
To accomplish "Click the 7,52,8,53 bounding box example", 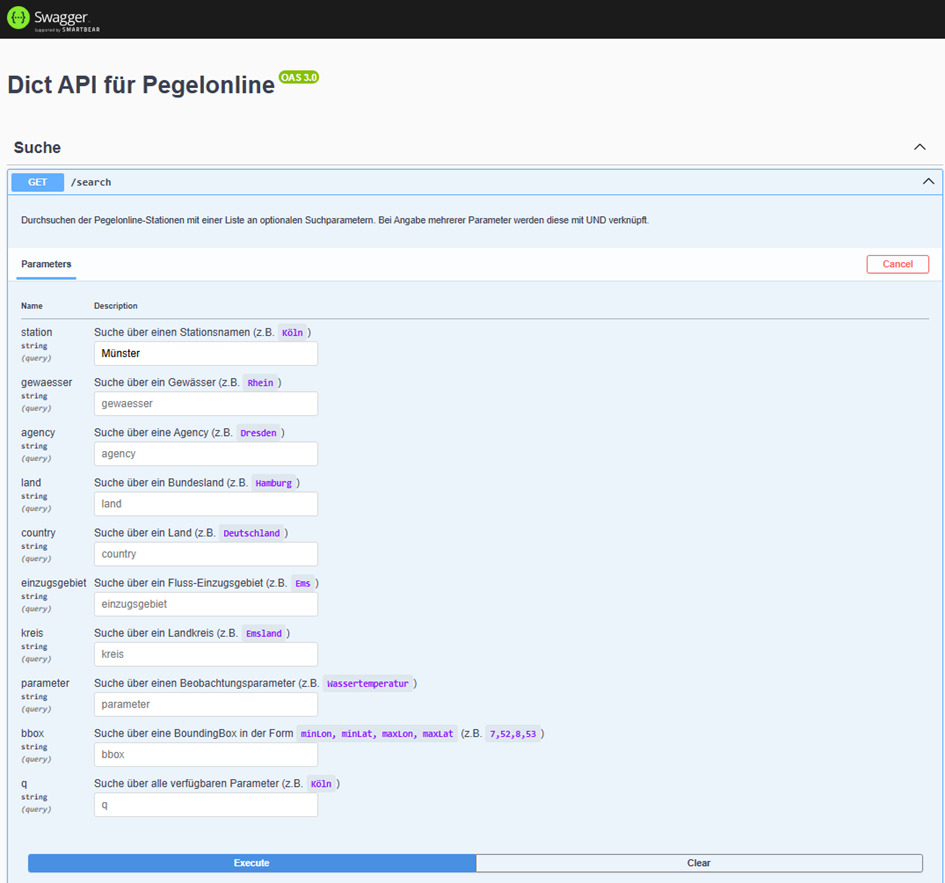I will tap(513, 734).
